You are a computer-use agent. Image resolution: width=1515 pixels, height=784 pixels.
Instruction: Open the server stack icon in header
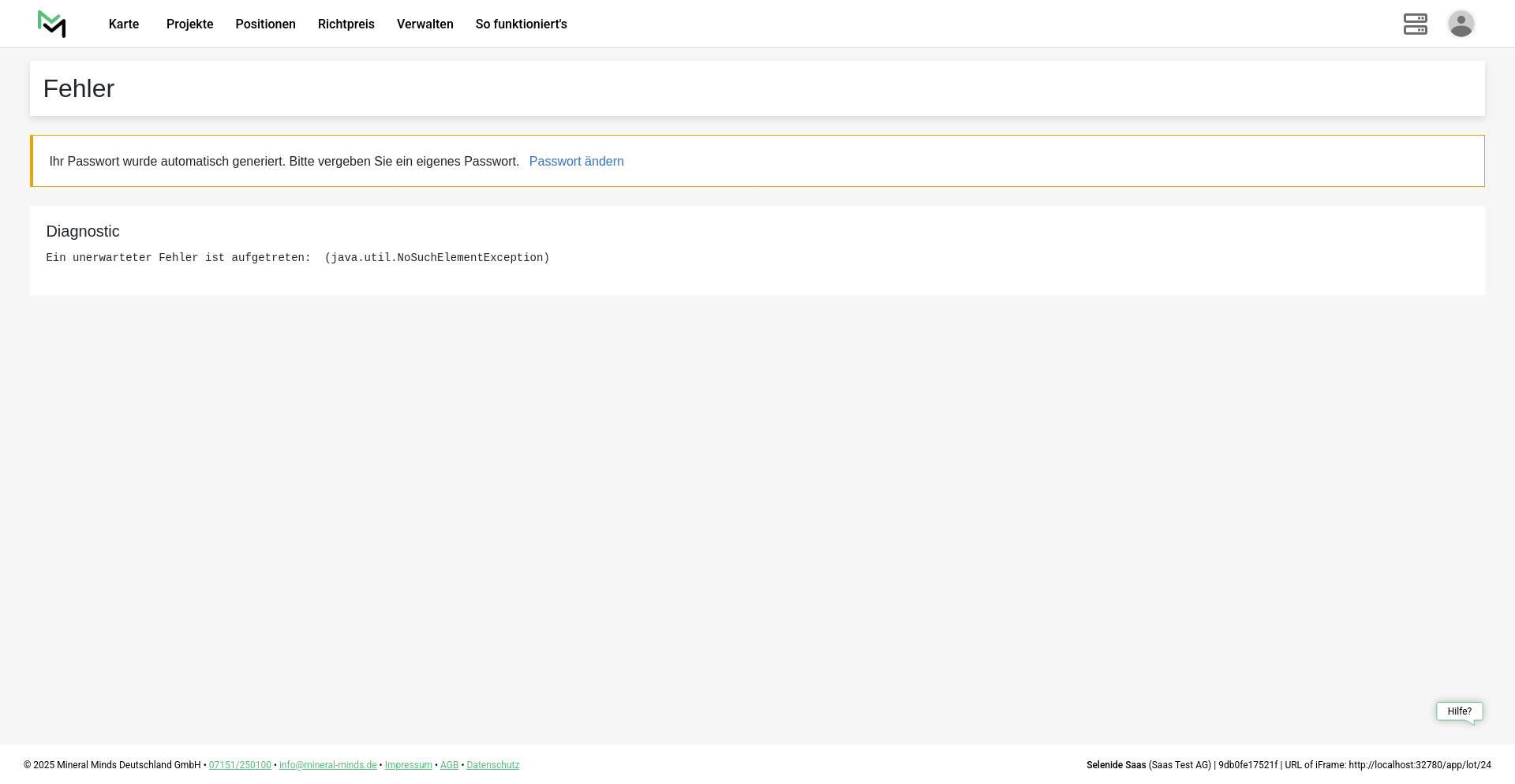click(1415, 24)
